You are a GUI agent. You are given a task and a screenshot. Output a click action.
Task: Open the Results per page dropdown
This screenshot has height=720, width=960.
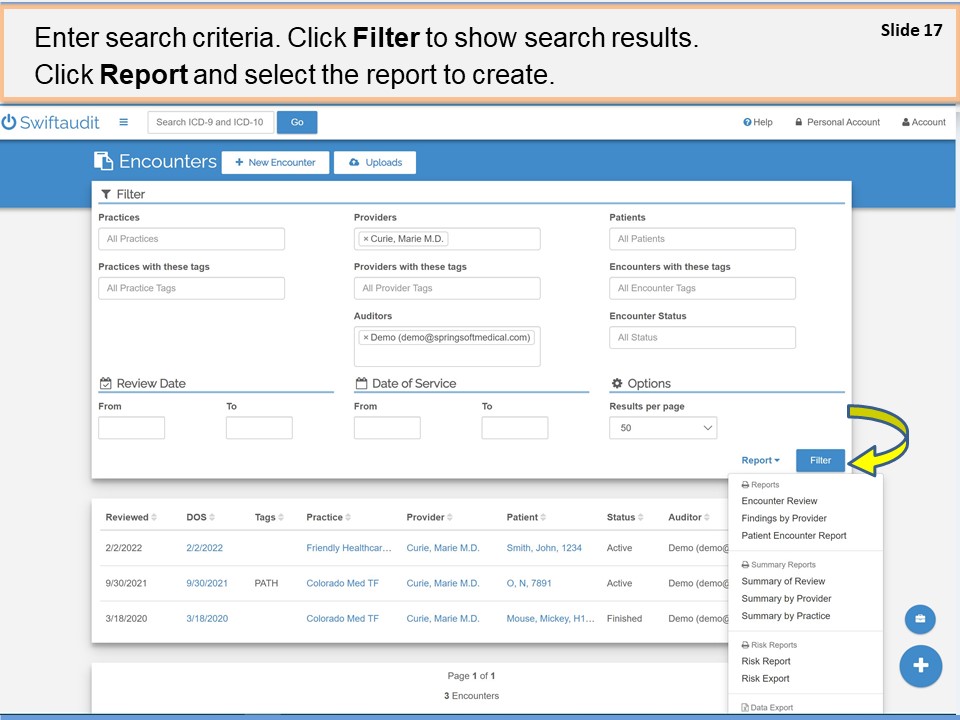pyautogui.click(x=662, y=427)
